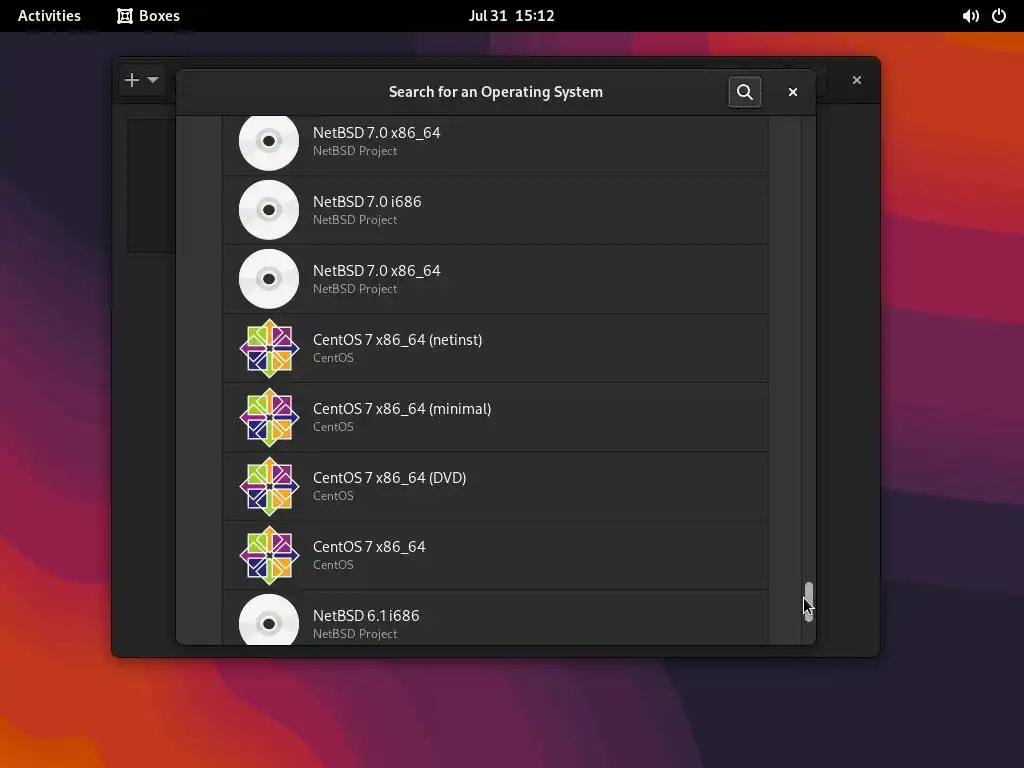Select CentOS 7 x86_64 (minimal)
This screenshot has width=1024, height=768.
[x=496, y=417]
